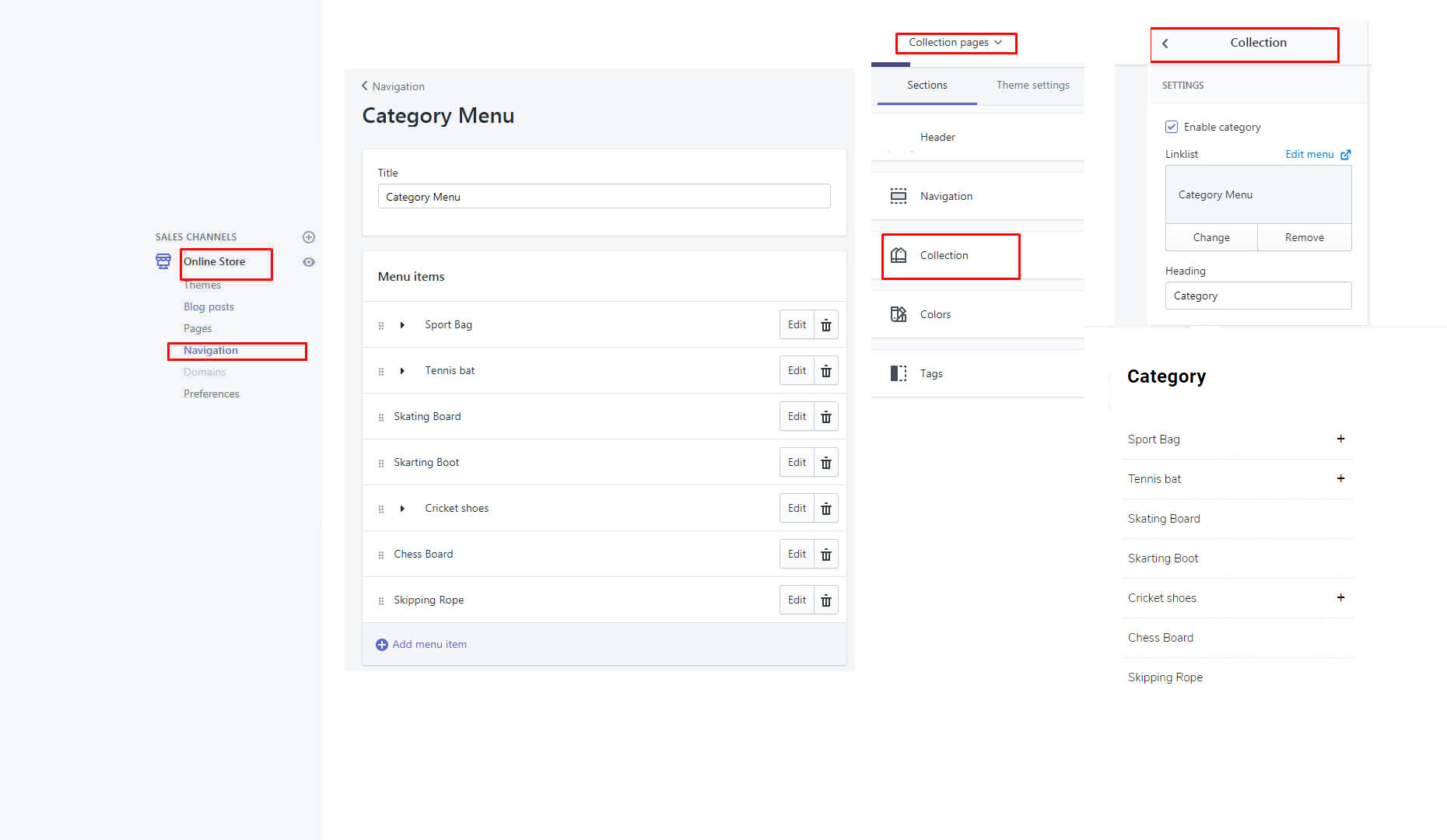This screenshot has width=1447, height=840.
Task: Click the Online Store shop icon
Action: point(163,261)
